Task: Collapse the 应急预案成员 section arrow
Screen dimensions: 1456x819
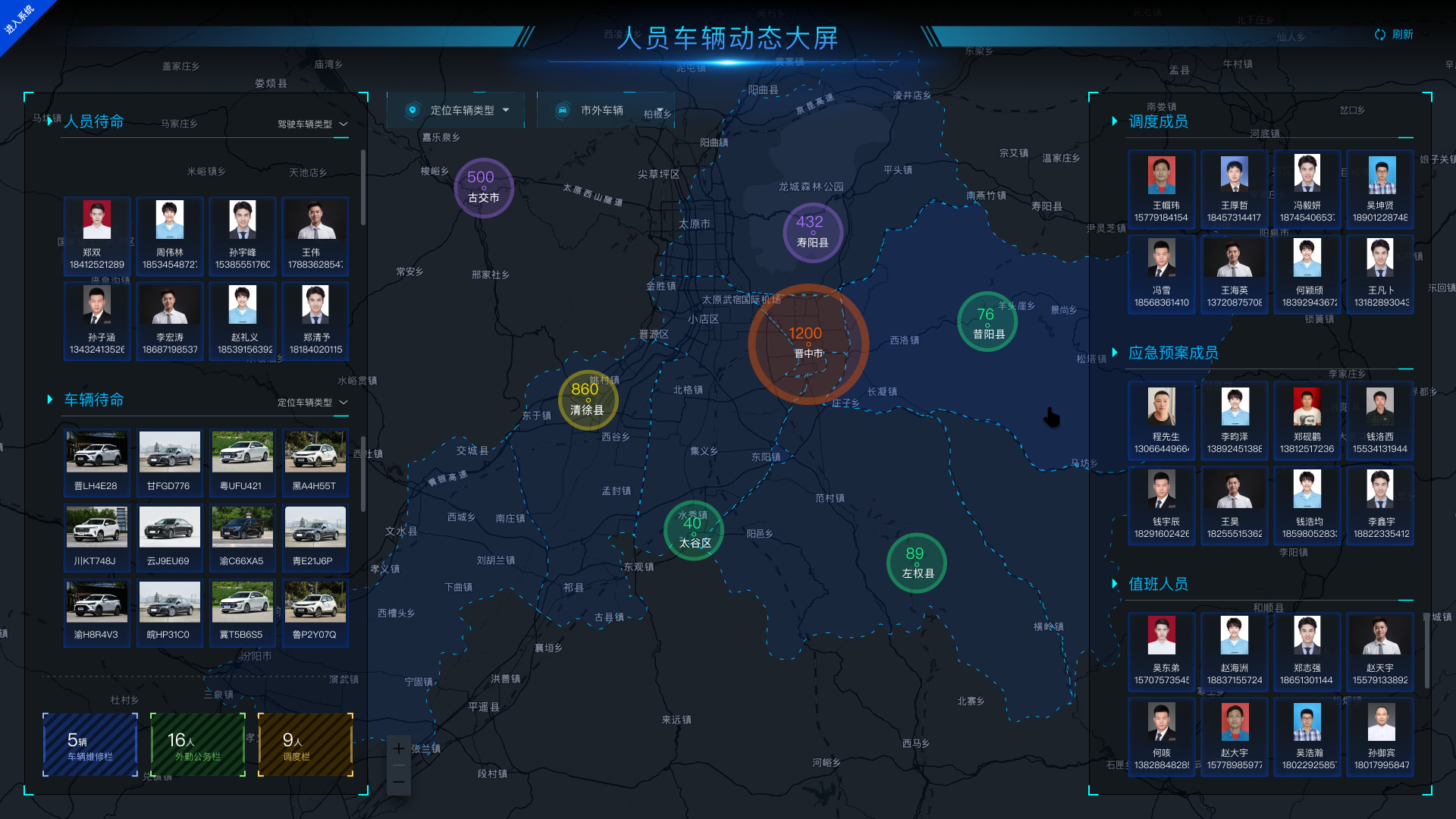Action: tap(1114, 353)
